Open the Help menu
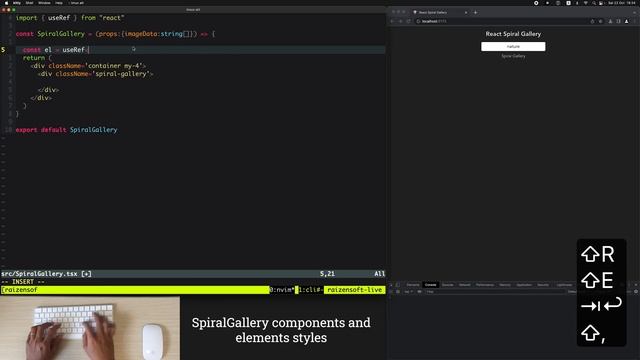Screen dimensions: 640x360 (59, 3)
